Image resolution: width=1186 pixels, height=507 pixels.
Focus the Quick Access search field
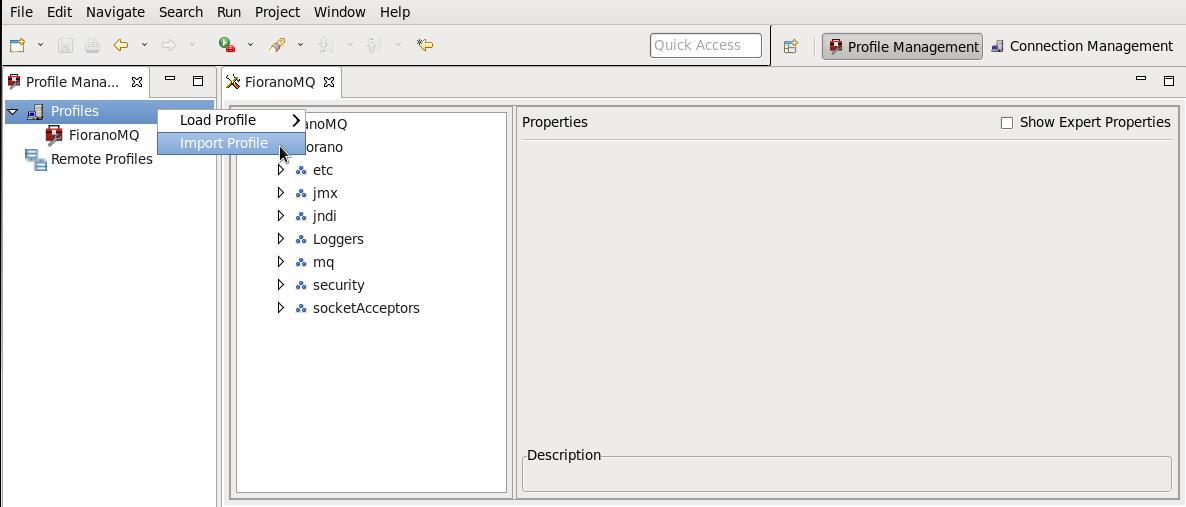point(706,45)
